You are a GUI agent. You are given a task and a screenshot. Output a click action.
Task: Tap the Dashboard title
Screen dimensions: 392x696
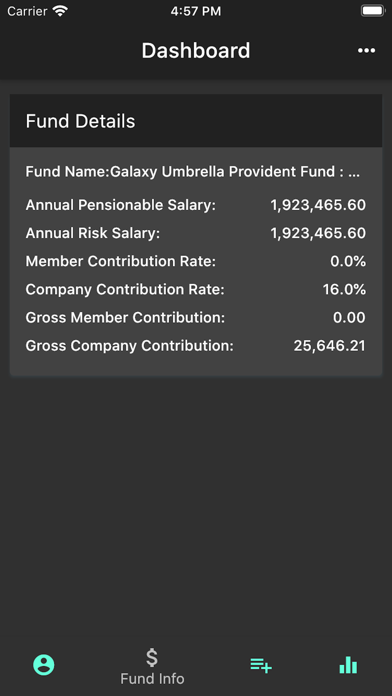196,51
